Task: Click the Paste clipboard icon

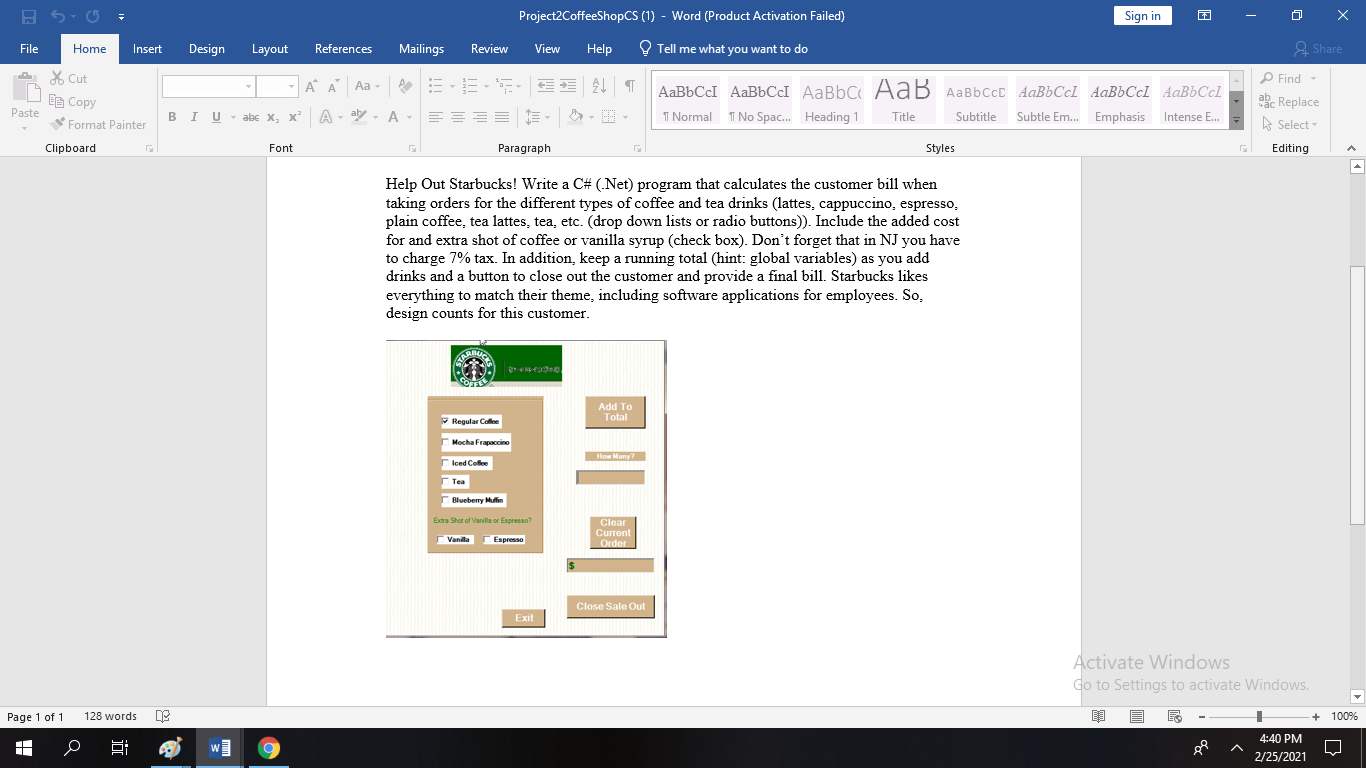Action: pyautogui.click(x=25, y=90)
